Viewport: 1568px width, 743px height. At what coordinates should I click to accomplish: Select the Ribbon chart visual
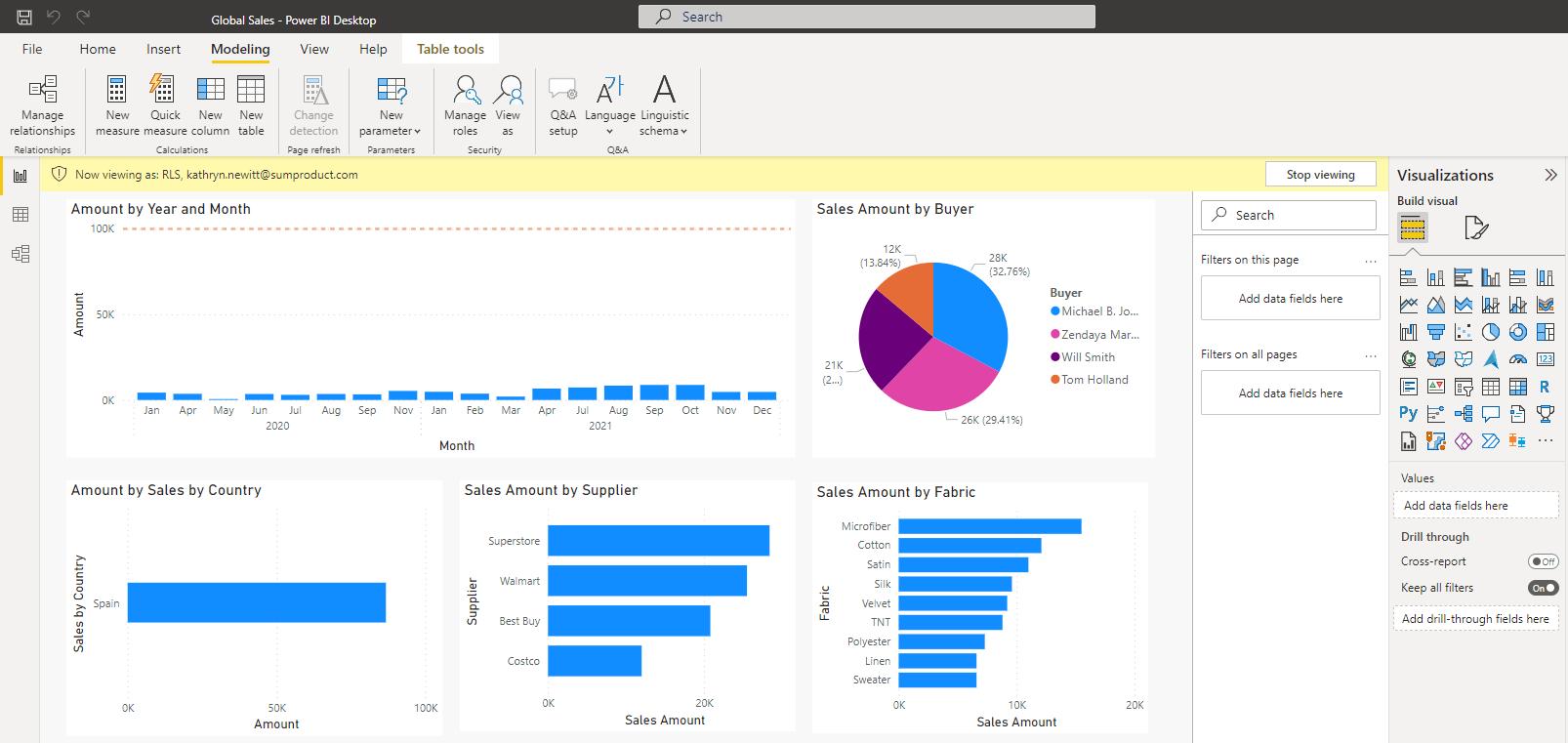click(x=1545, y=305)
